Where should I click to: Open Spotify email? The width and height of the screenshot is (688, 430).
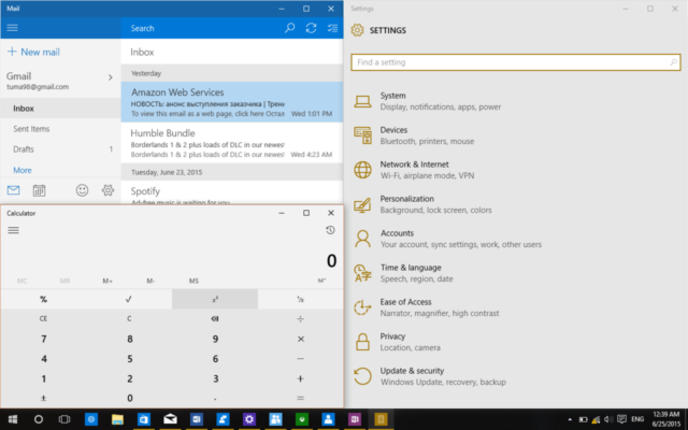232,193
